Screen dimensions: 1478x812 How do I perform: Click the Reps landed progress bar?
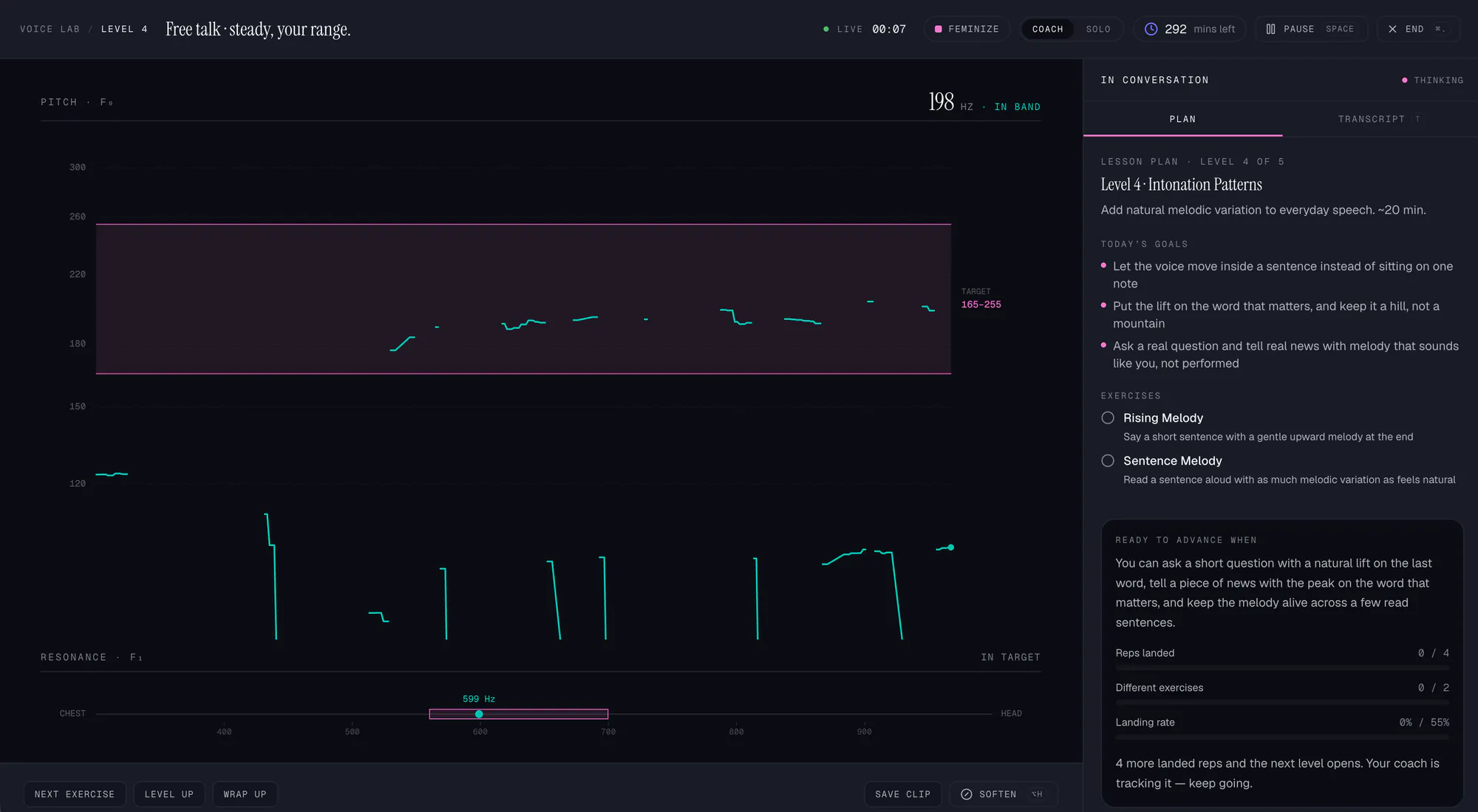click(x=1282, y=668)
